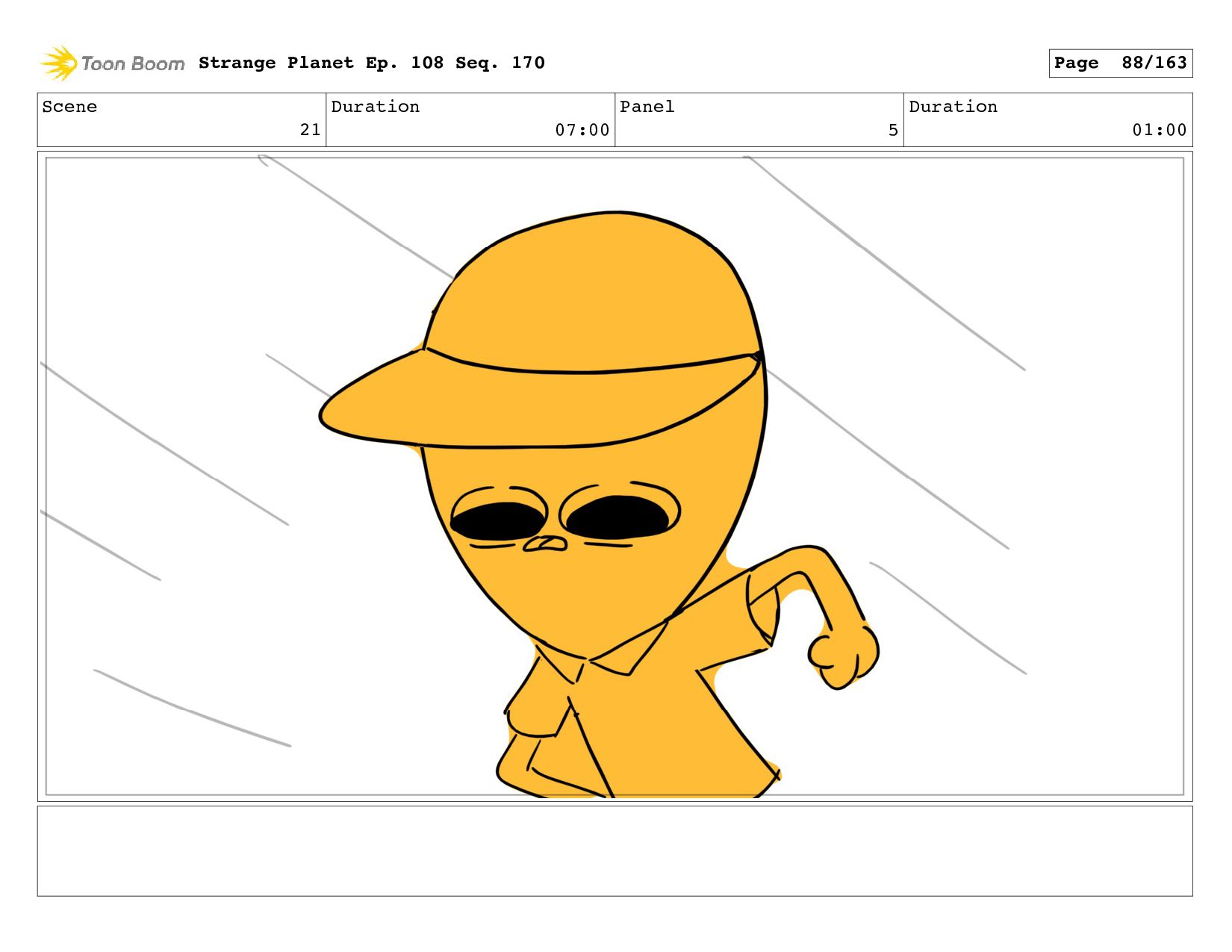Click the character's small nose
This screenshot has height=952, width=1232.
[x=545, y=544]
